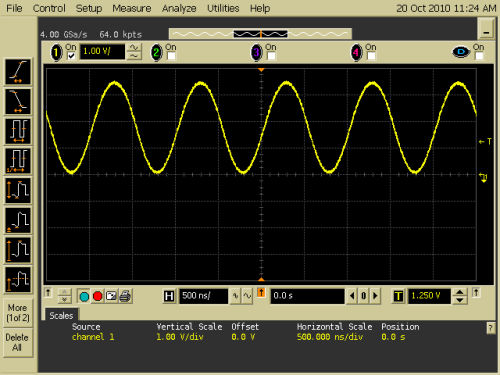Open the Analyze menu
The height and width of the screenshot is (375, 500).
coord(179,8)
